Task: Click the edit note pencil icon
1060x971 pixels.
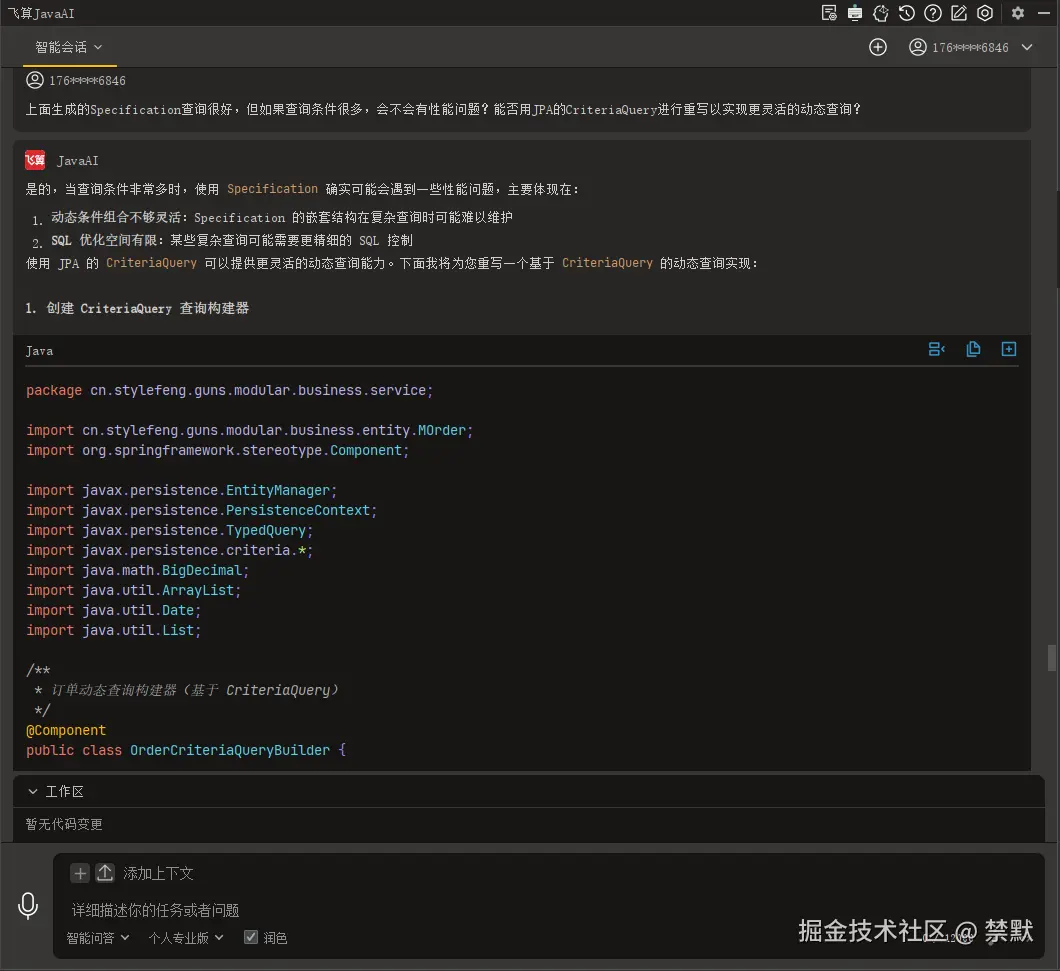Action: coord(959,13)
